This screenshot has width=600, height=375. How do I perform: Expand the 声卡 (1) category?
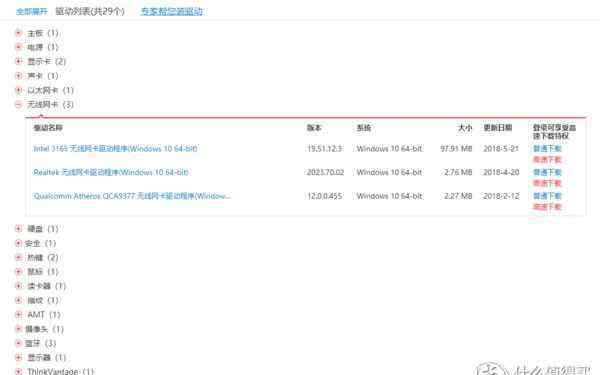(x=18, y=76)
